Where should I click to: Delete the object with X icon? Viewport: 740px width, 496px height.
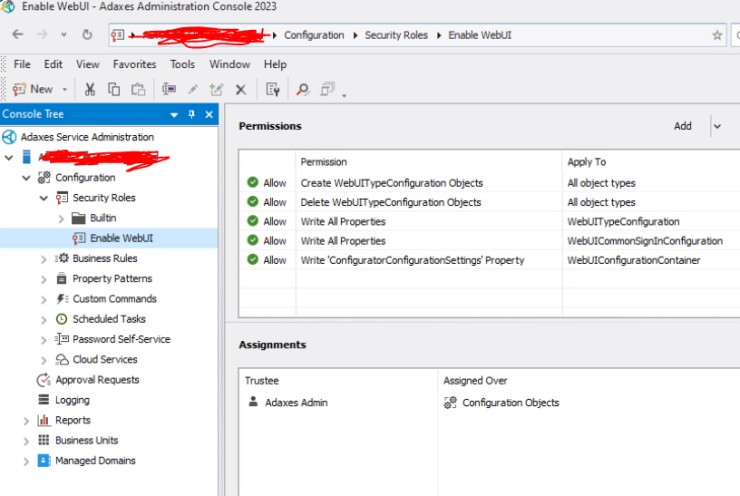(x=241, y=90)
